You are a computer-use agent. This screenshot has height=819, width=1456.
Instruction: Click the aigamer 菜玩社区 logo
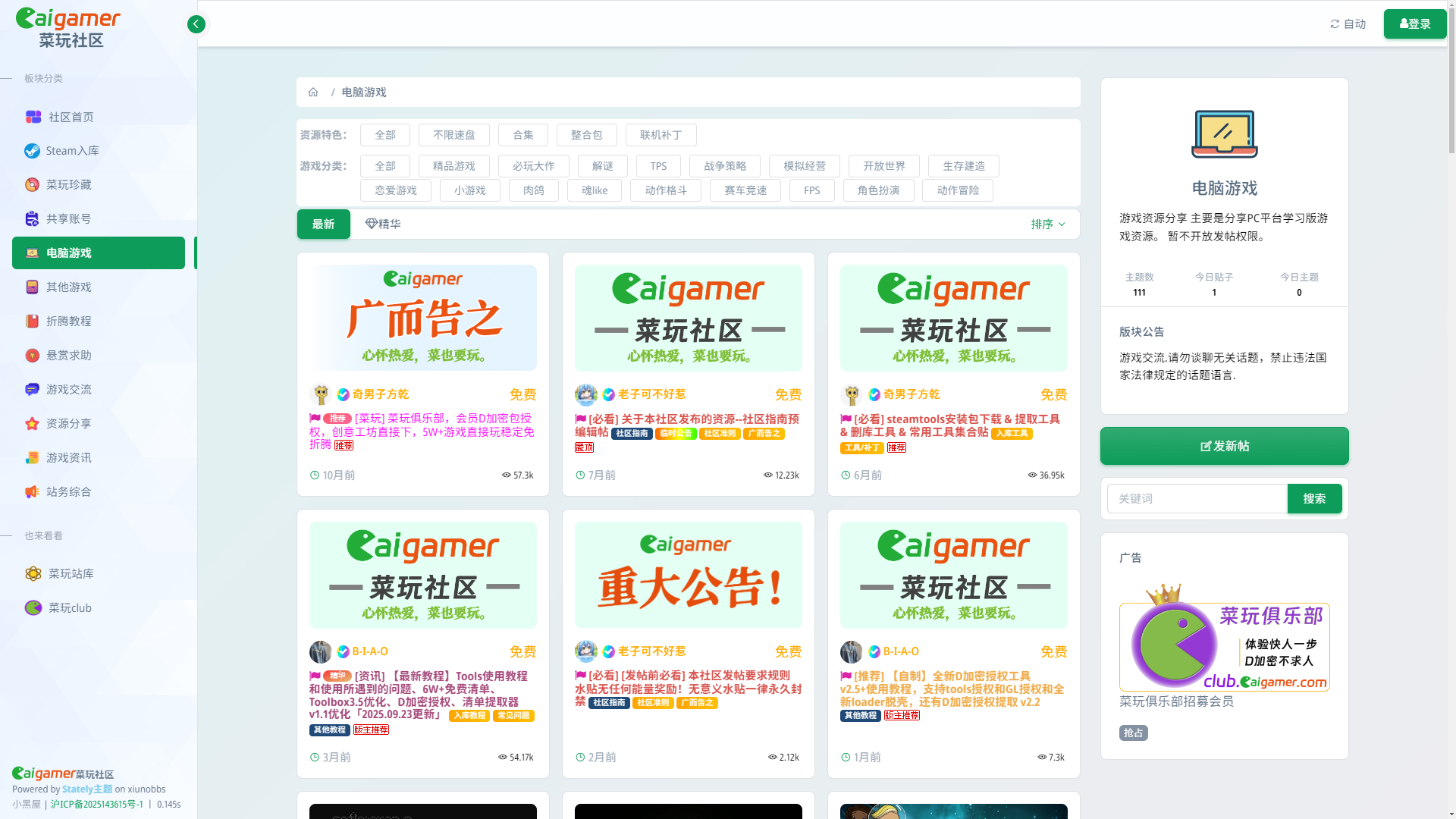click(68, 27)
